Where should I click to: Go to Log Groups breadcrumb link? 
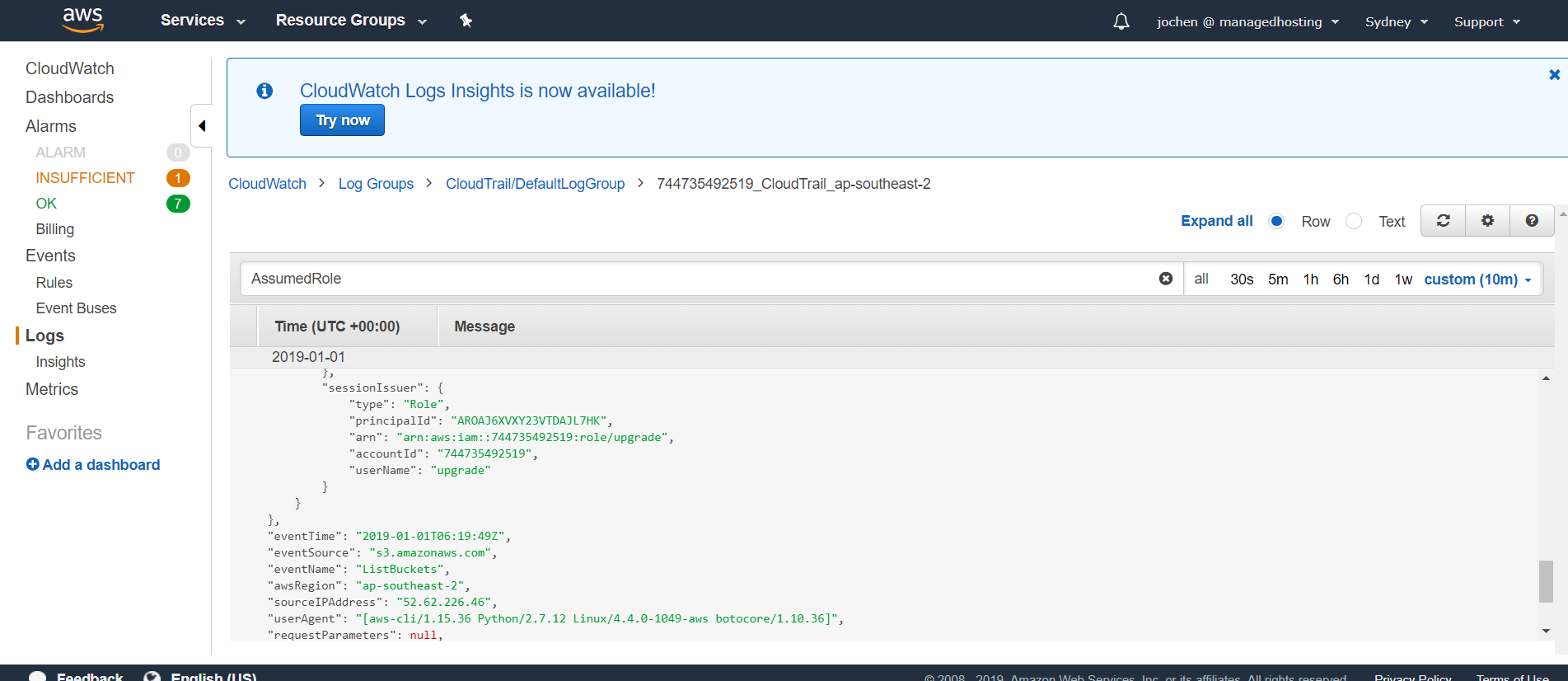pyautogui.click(x=376, y=184)
